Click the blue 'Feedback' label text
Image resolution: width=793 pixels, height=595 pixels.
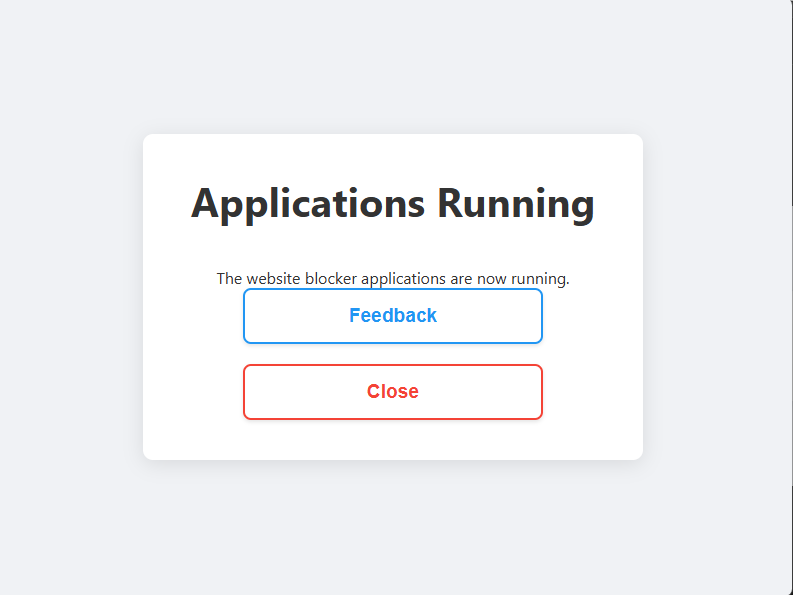click(393, 316)
